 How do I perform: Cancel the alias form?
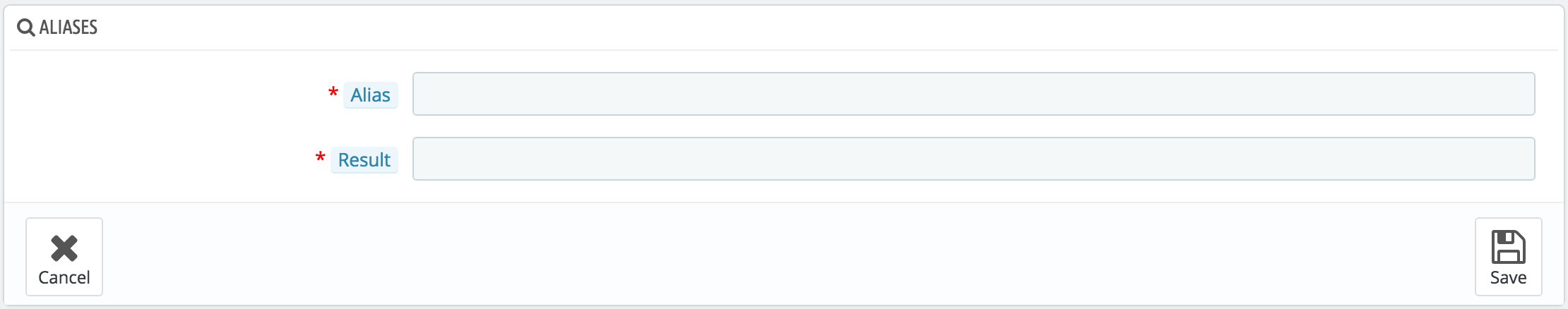coord(64,257)
